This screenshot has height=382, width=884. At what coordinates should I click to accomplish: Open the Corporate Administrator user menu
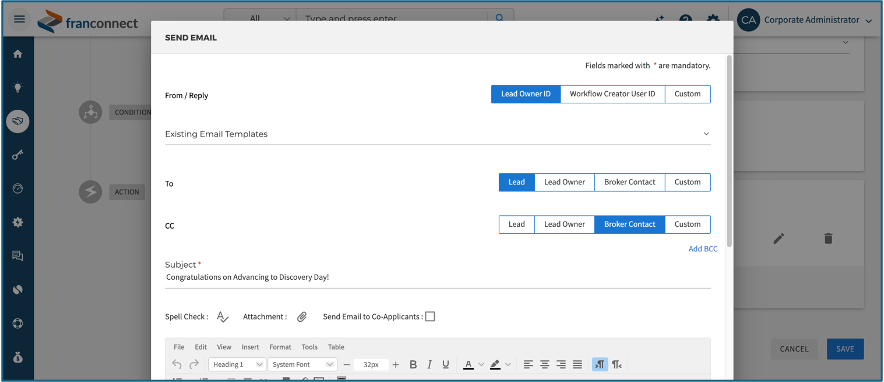pyautogui.click(x=805, y=20)
